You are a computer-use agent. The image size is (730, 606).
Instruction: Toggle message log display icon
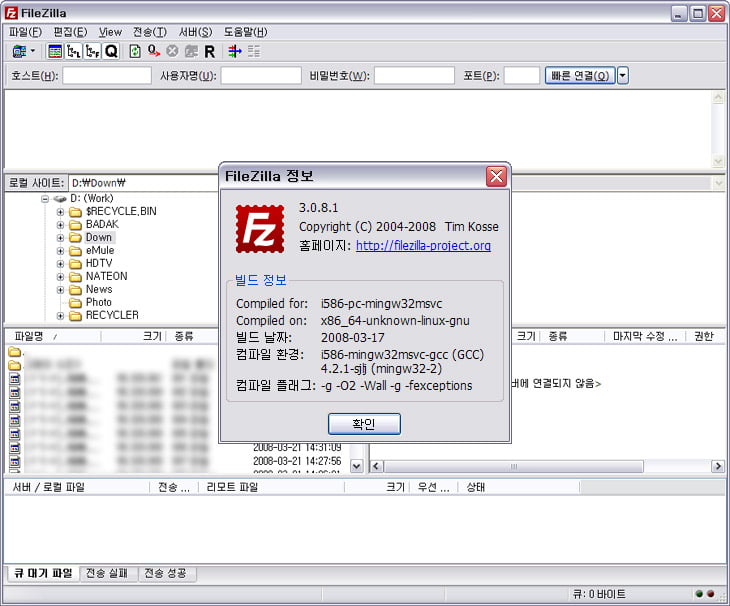55,51
